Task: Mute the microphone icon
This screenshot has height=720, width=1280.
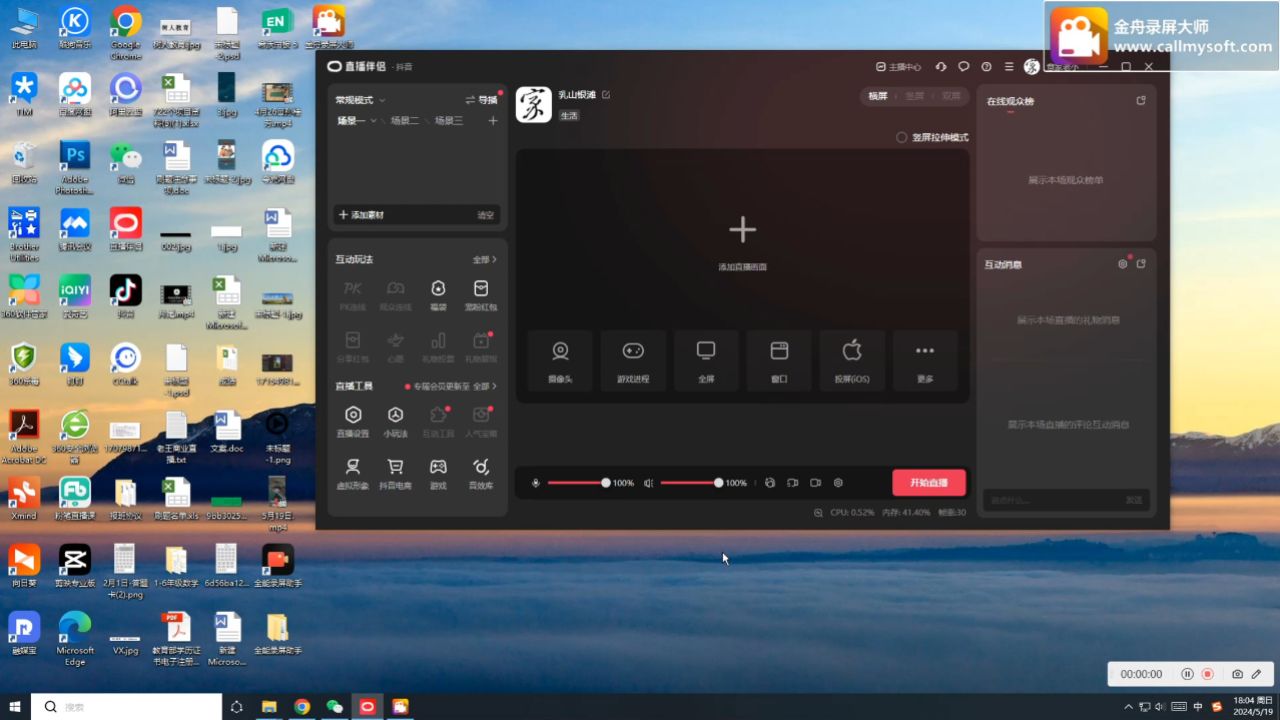Action: (x=535, y=483)
